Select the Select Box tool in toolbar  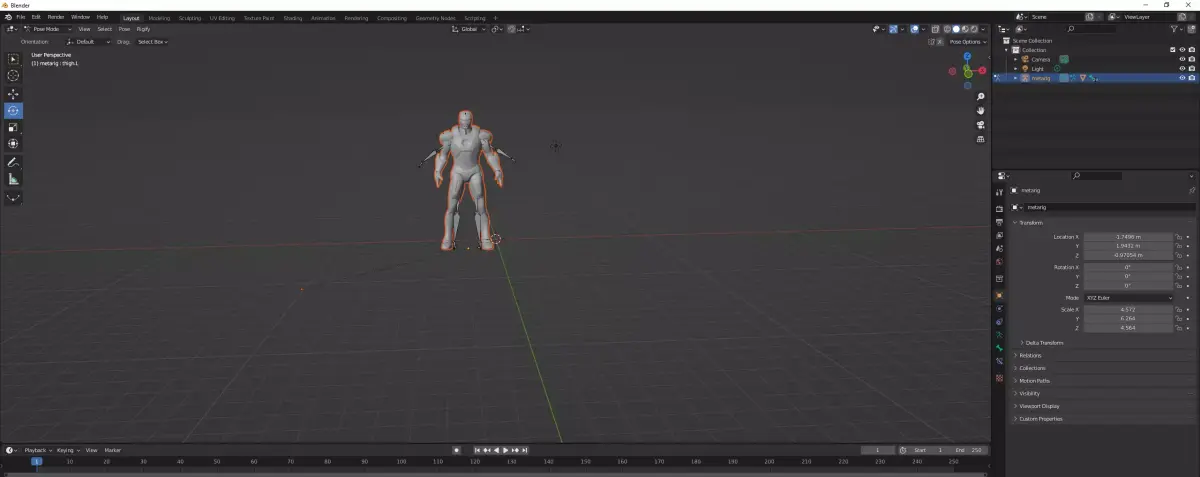pyautogui.click(x=13, y=59)
